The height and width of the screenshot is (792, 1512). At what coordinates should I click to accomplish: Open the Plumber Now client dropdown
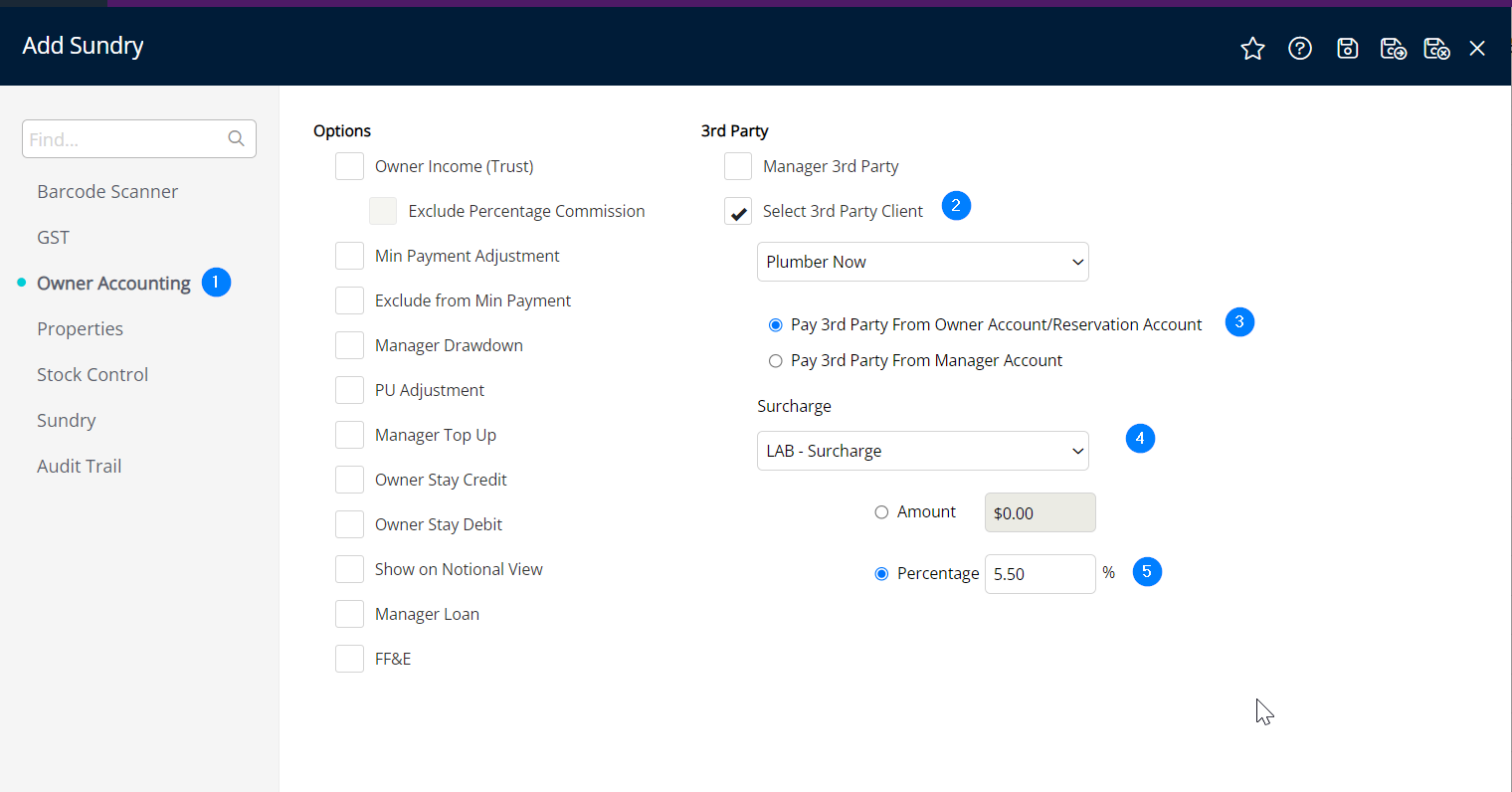point(922,262)
